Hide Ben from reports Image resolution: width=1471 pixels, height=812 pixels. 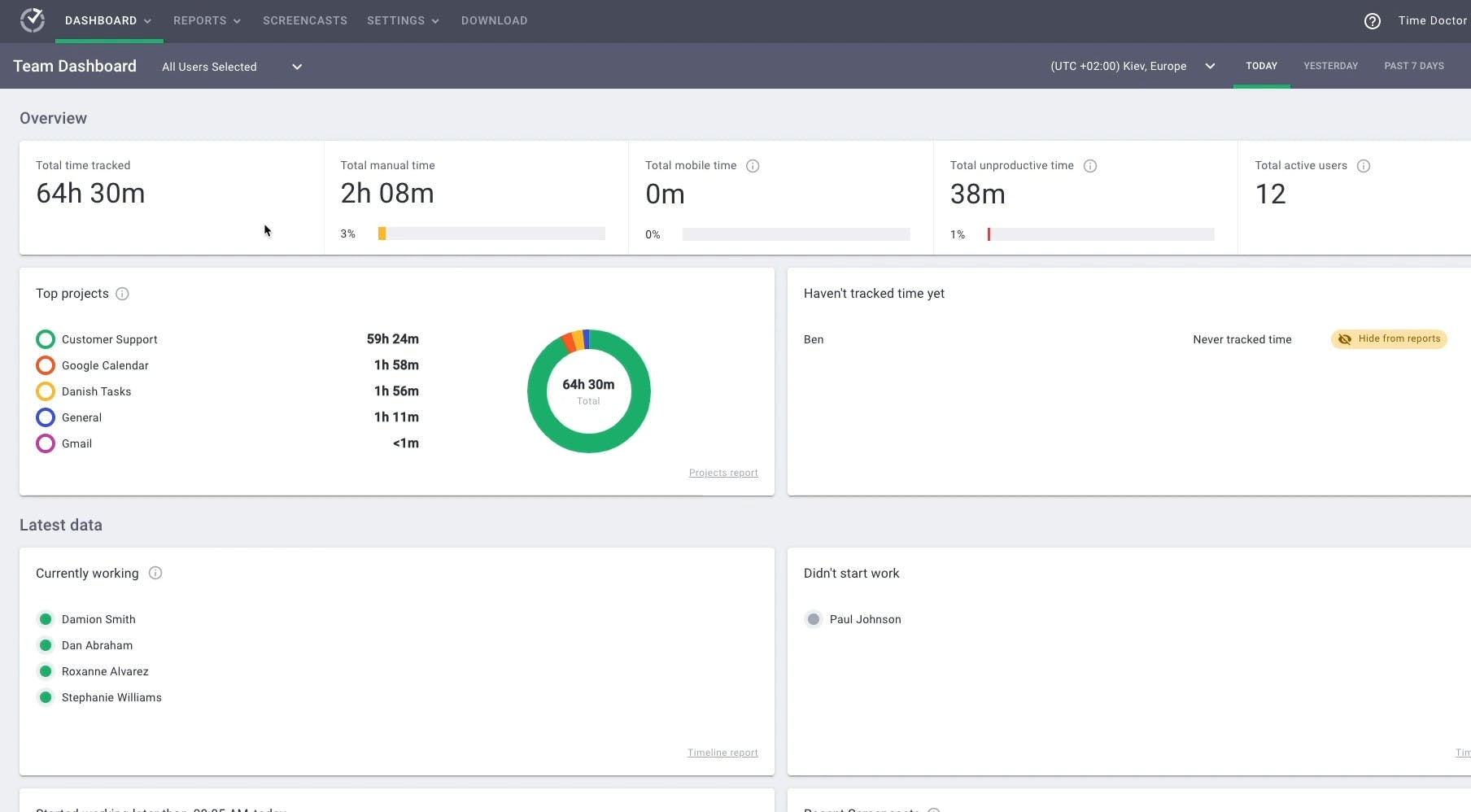click(1389, 339)
